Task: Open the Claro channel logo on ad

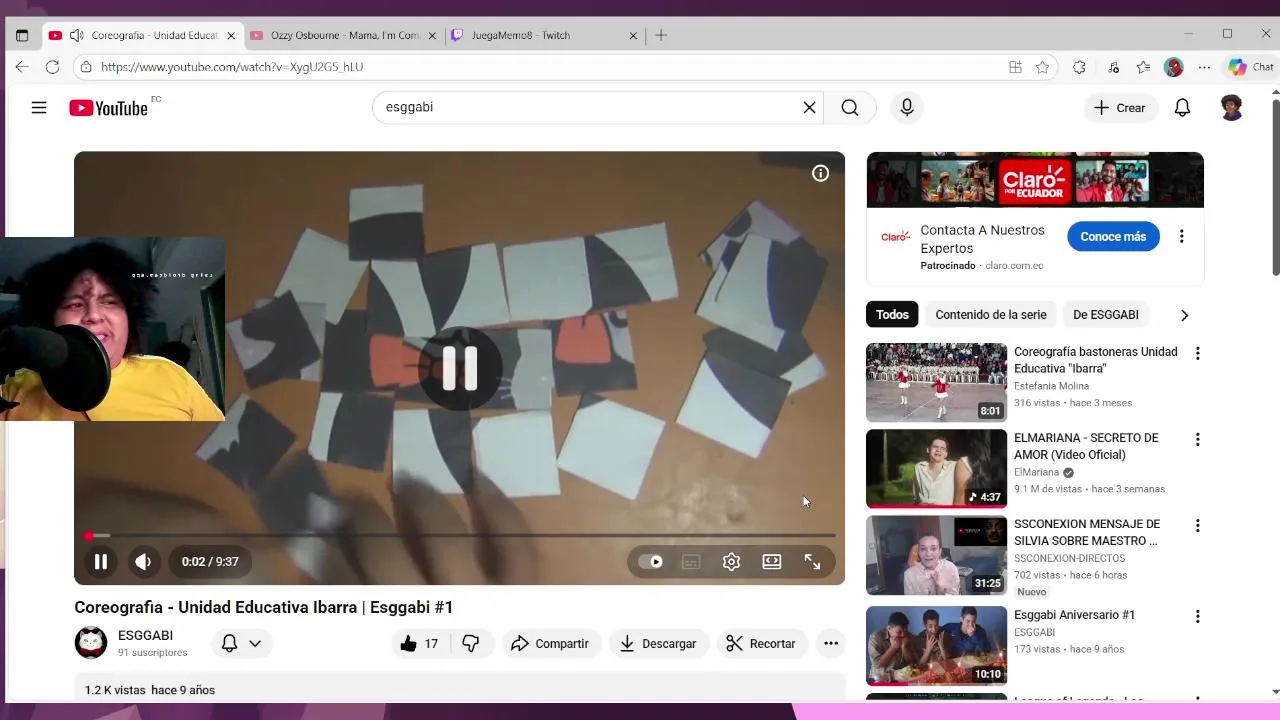Action: coord(895,237)
